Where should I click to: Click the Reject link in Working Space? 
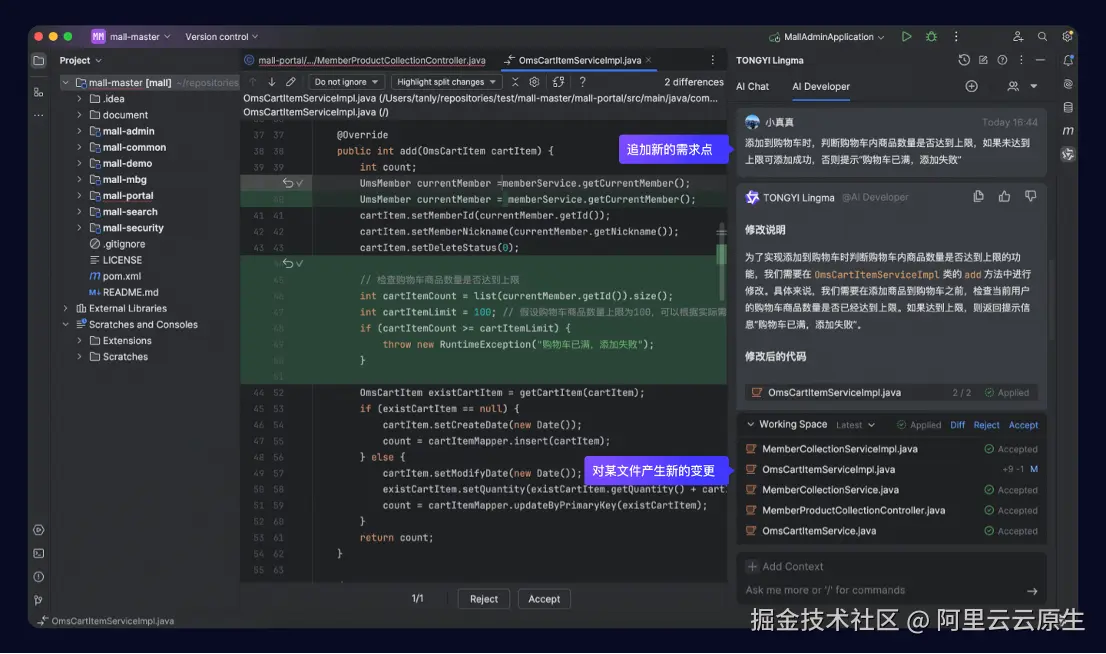coord(986,425)
